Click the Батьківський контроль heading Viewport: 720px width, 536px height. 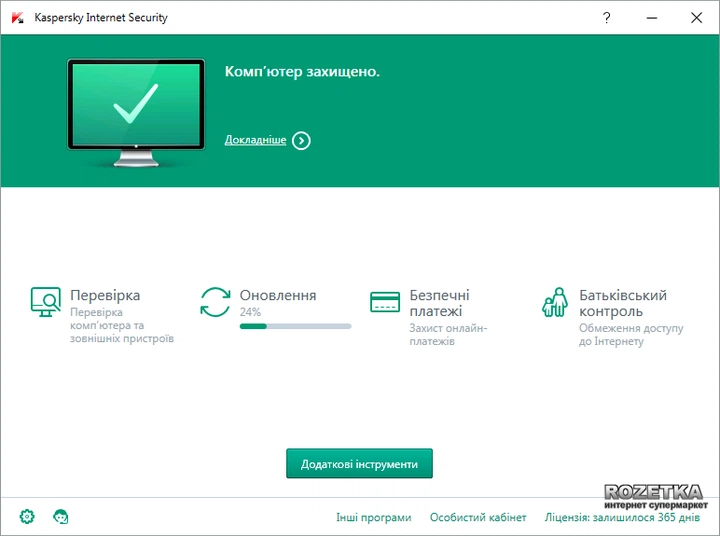(x=623, y=303)
